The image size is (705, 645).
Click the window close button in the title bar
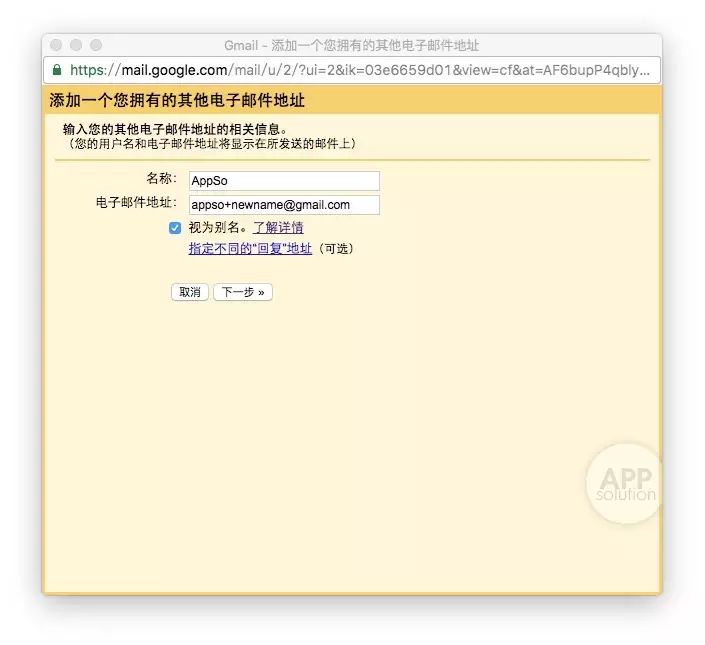56,45
